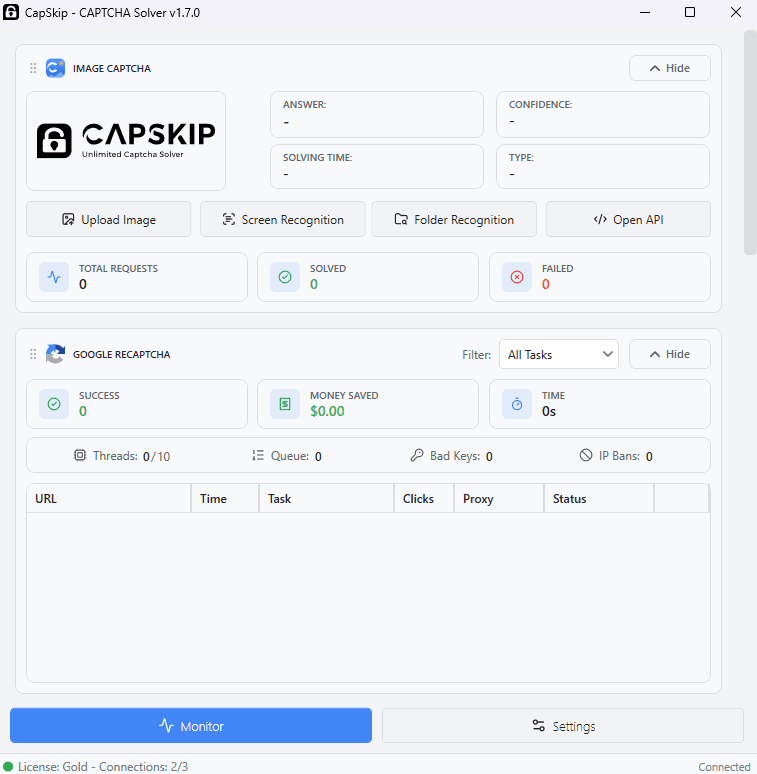The height and width of the screenshot is (774, 757).
Task: Click the Time stopwatch icon
Action: 517,404
